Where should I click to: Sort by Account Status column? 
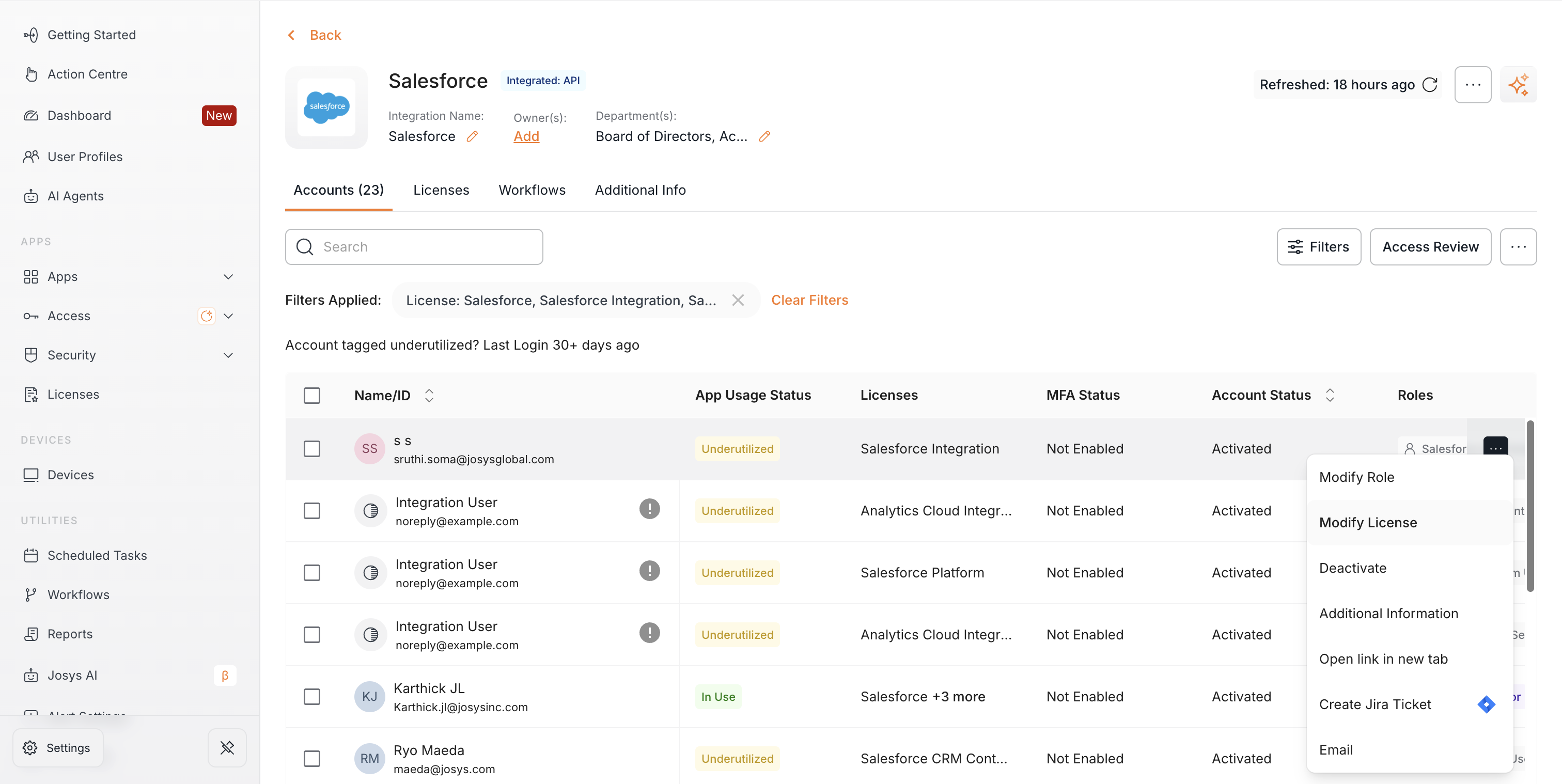click(1330, 395)
